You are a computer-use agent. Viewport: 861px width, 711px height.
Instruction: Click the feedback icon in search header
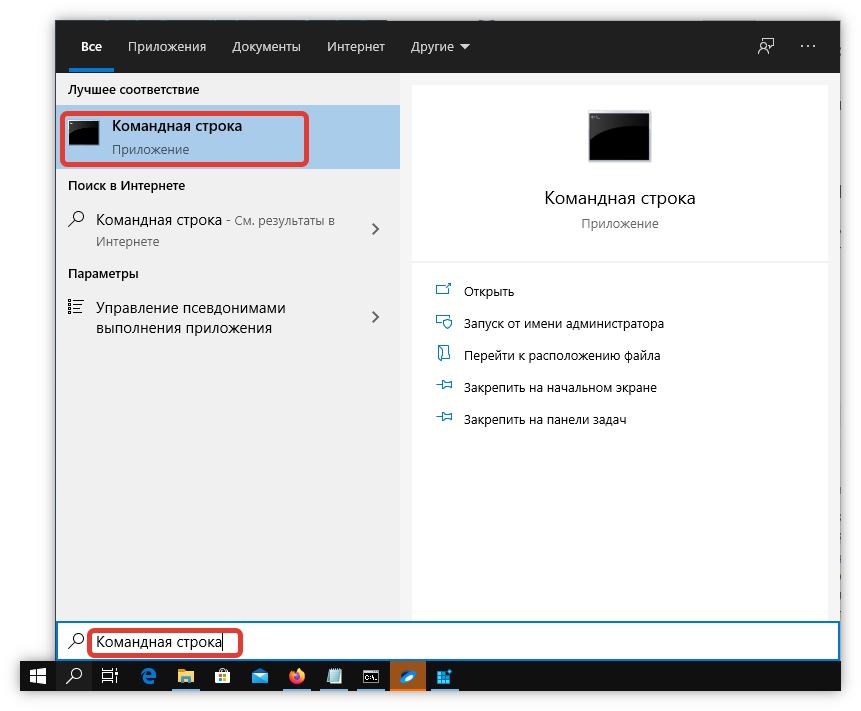pyautogui.click(x=766, y=47)
